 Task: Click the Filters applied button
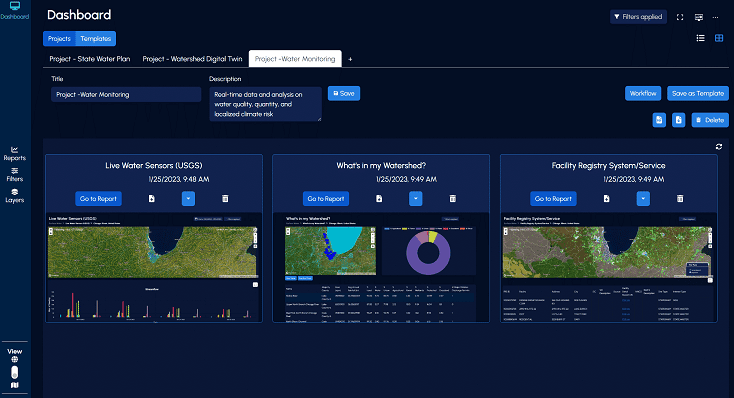point(638,17)
